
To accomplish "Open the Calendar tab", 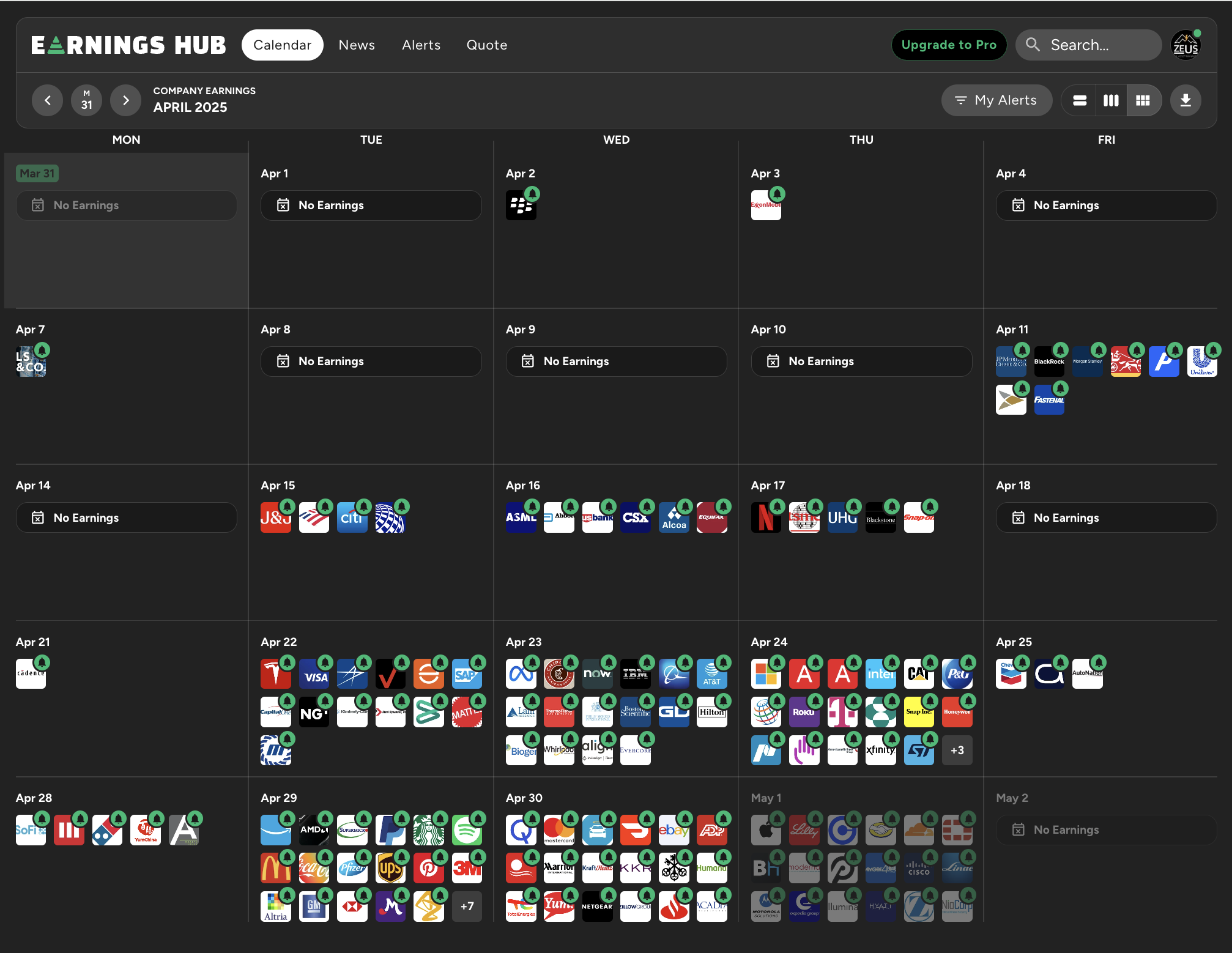I will [282, 45].
